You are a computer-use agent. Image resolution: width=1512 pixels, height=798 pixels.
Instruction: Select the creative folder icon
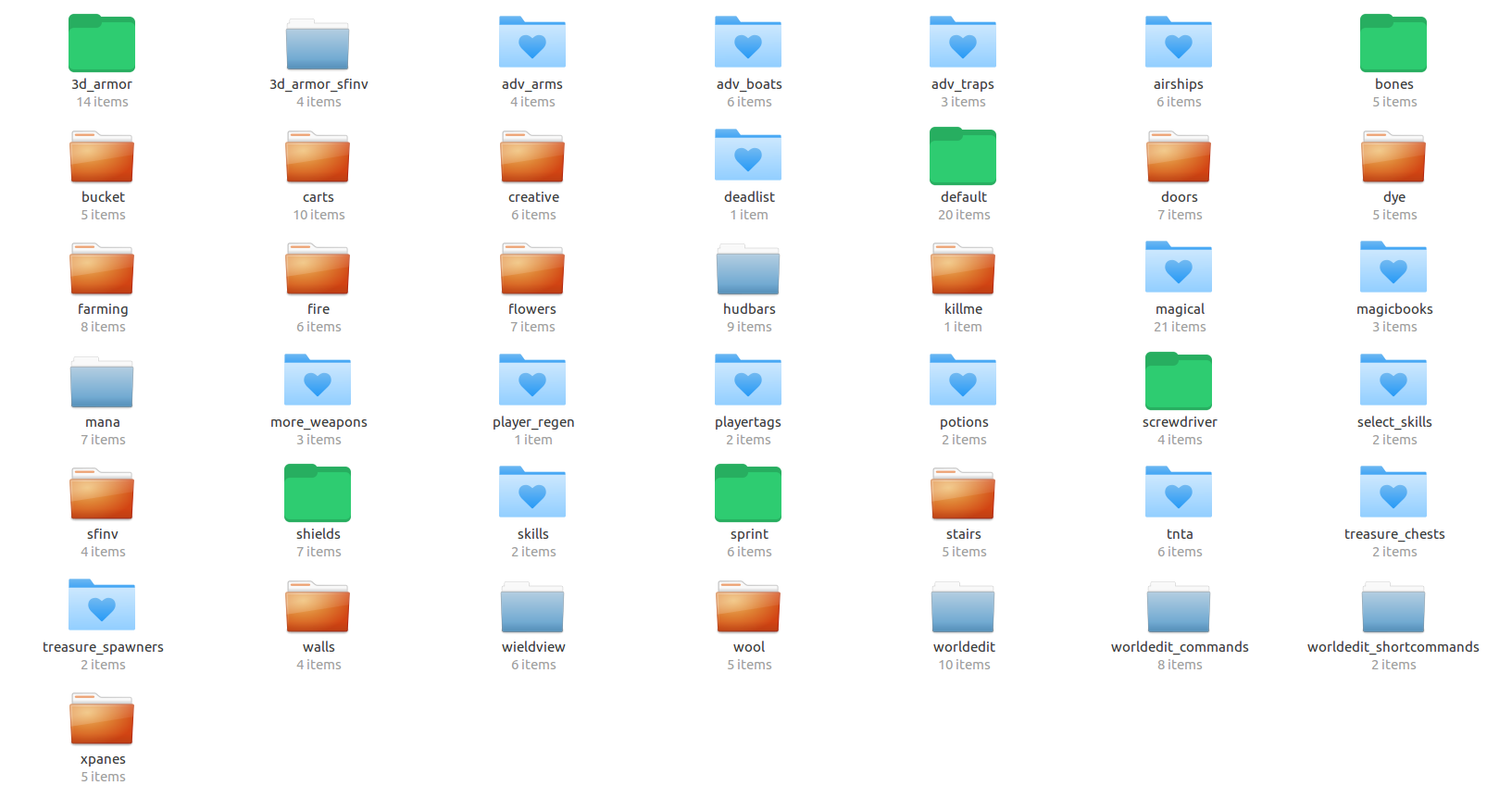tap(532, 156)
